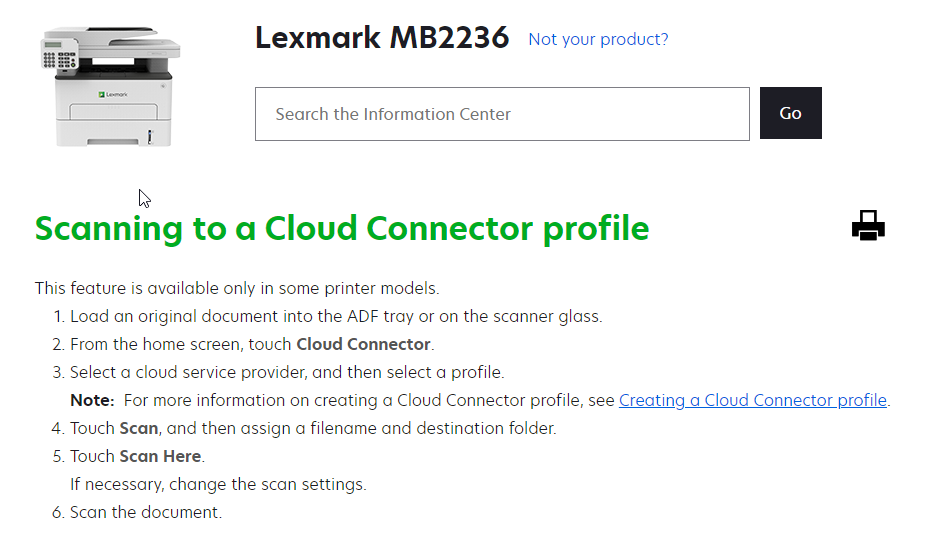Click step 6 Scan the document

[145, 512]
